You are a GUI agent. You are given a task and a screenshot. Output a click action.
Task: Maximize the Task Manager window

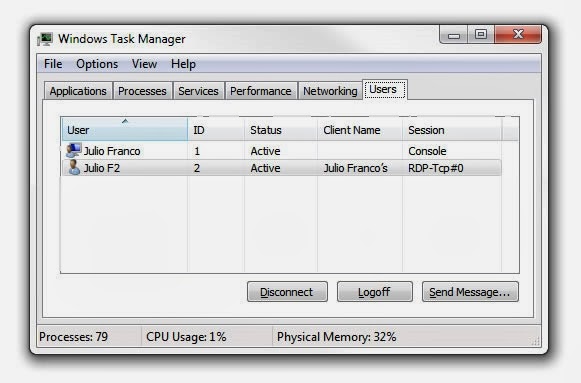(481, 34)
